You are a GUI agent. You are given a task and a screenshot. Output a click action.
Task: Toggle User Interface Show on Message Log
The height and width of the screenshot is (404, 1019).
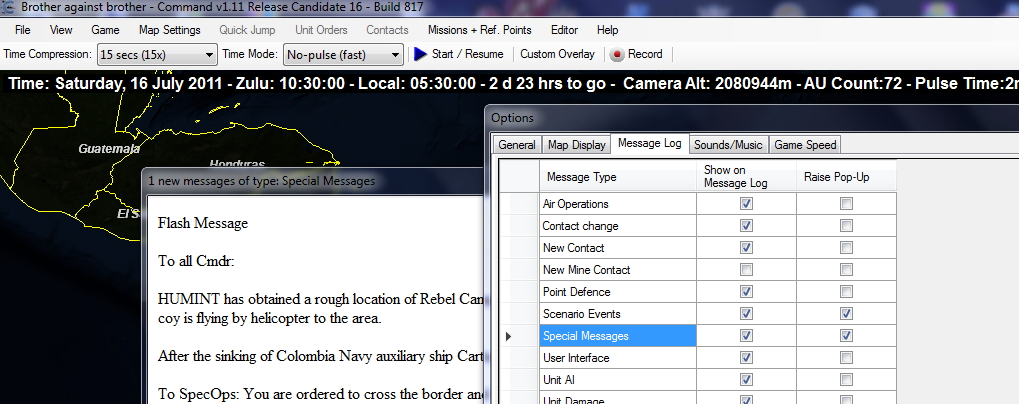(746, 358)
